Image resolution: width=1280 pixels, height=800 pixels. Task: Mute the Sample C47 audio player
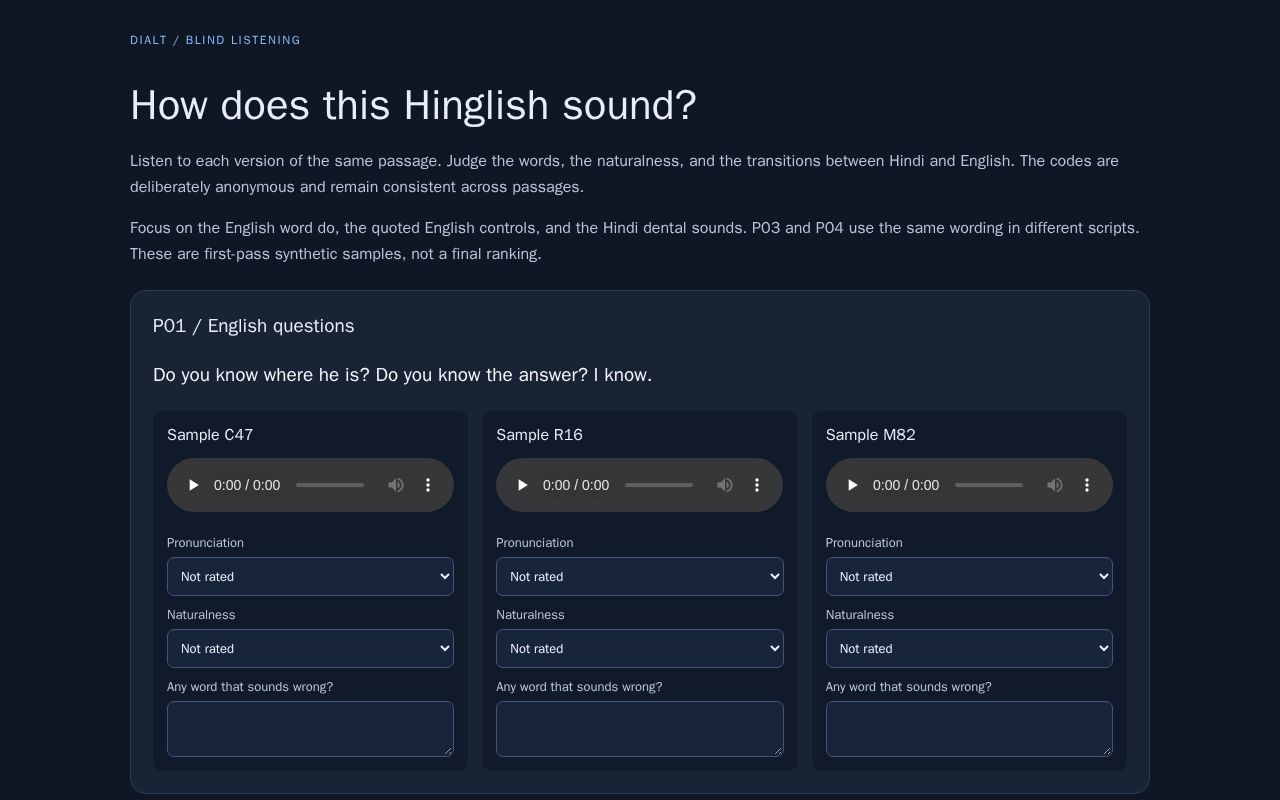coord(396,485)
